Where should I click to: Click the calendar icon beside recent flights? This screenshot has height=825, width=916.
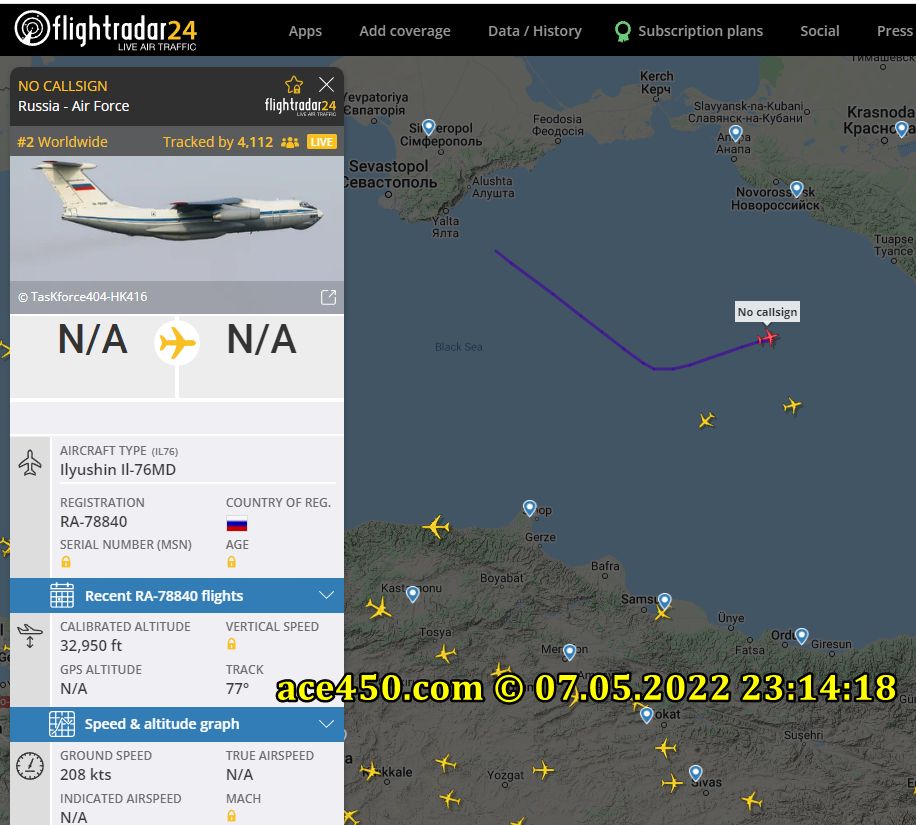pyautogui.click(x=62, y=595)
